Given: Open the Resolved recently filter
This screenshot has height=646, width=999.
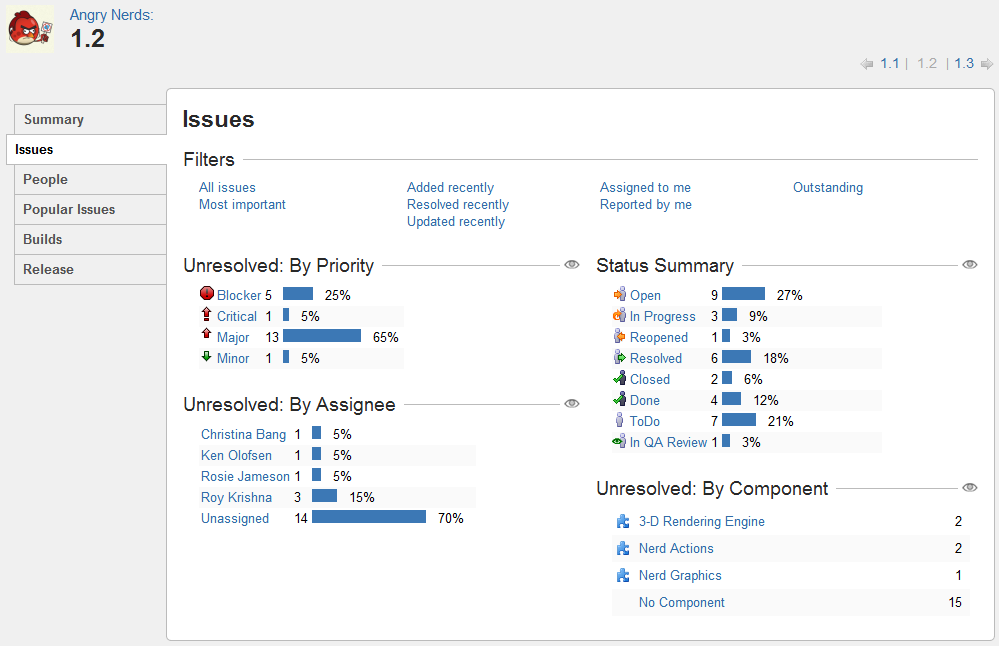Looking at the screenshot, I should pos(457,205).
